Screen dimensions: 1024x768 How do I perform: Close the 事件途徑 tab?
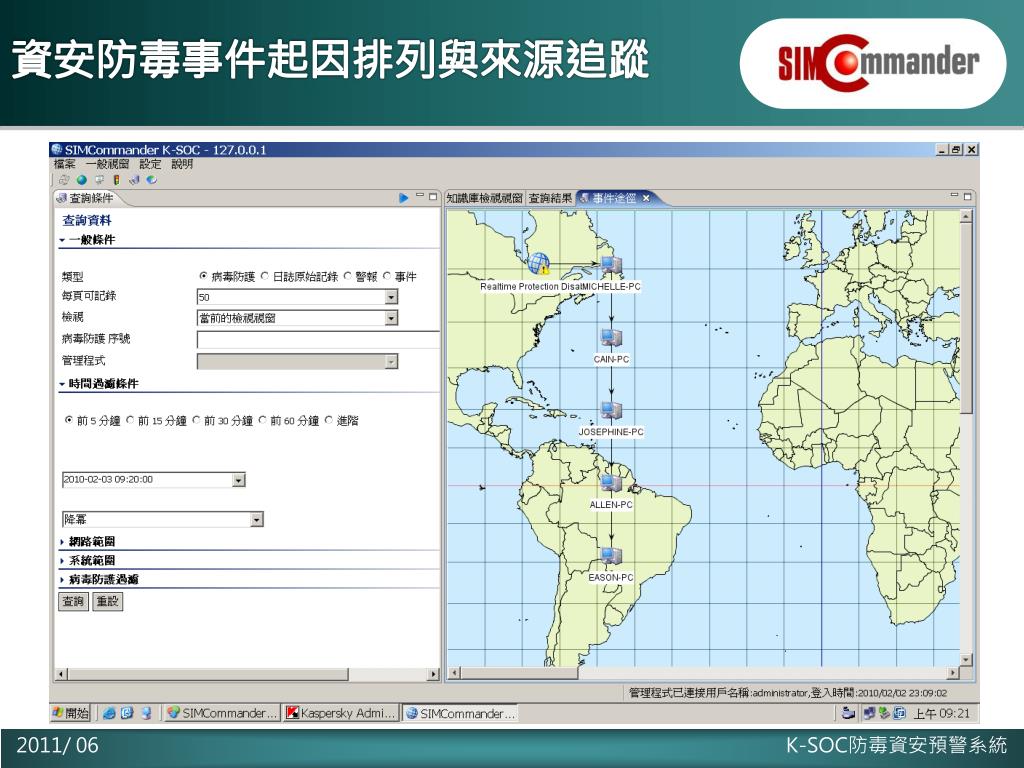tap(646, 198)
